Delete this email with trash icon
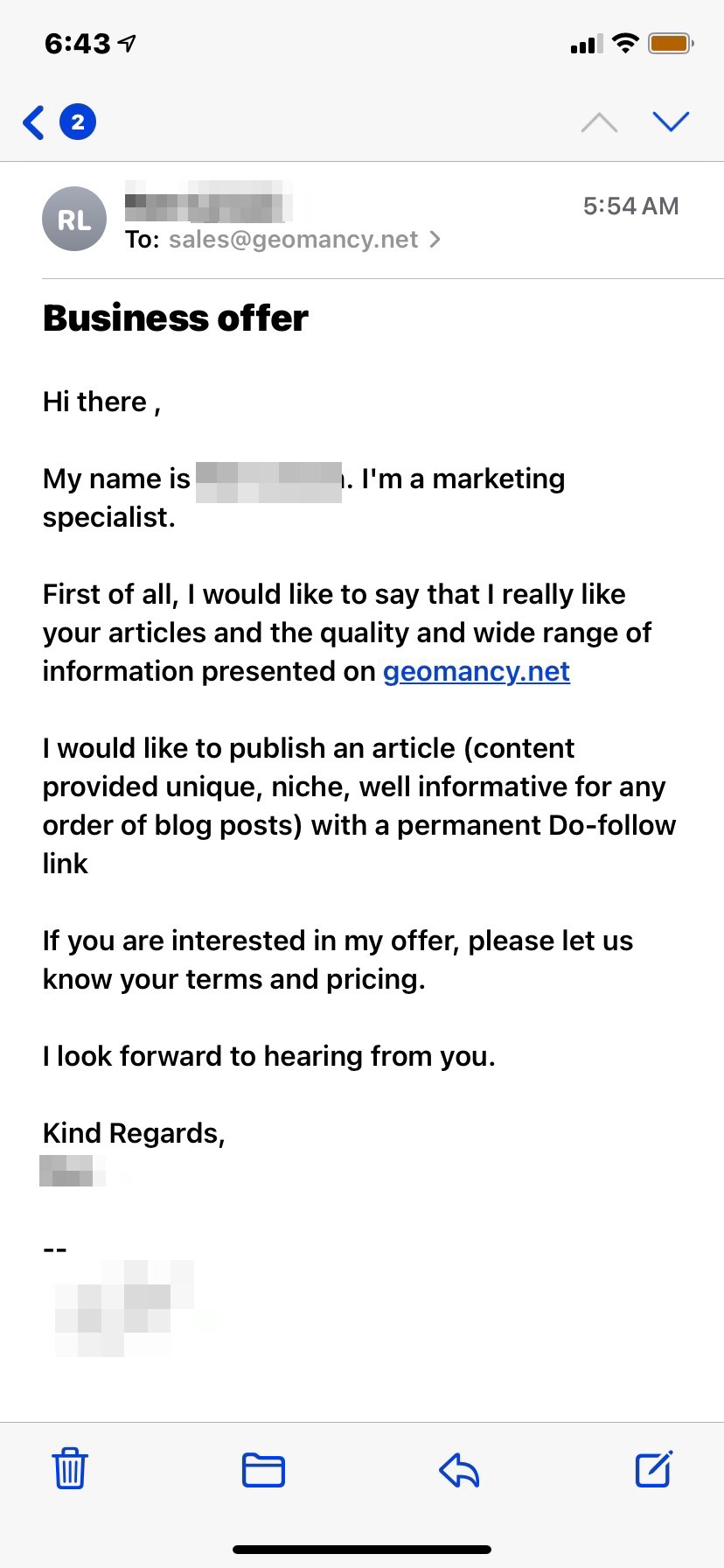 [x=70, y=1469]
